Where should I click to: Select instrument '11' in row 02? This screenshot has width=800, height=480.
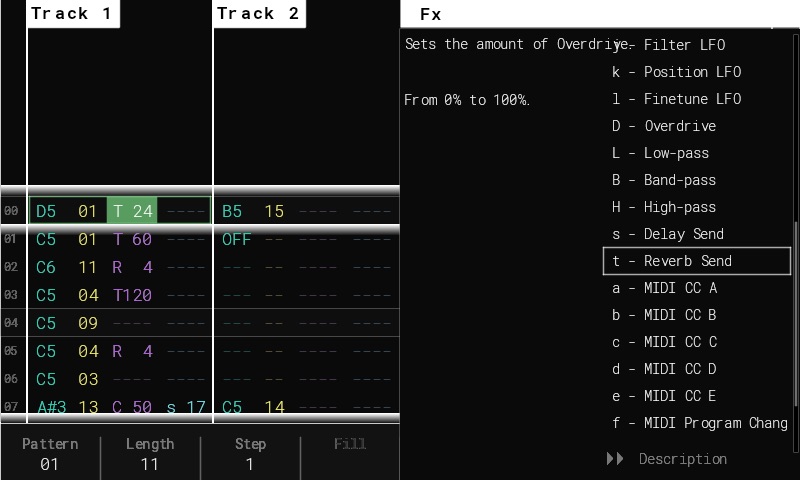coord(88,267)
